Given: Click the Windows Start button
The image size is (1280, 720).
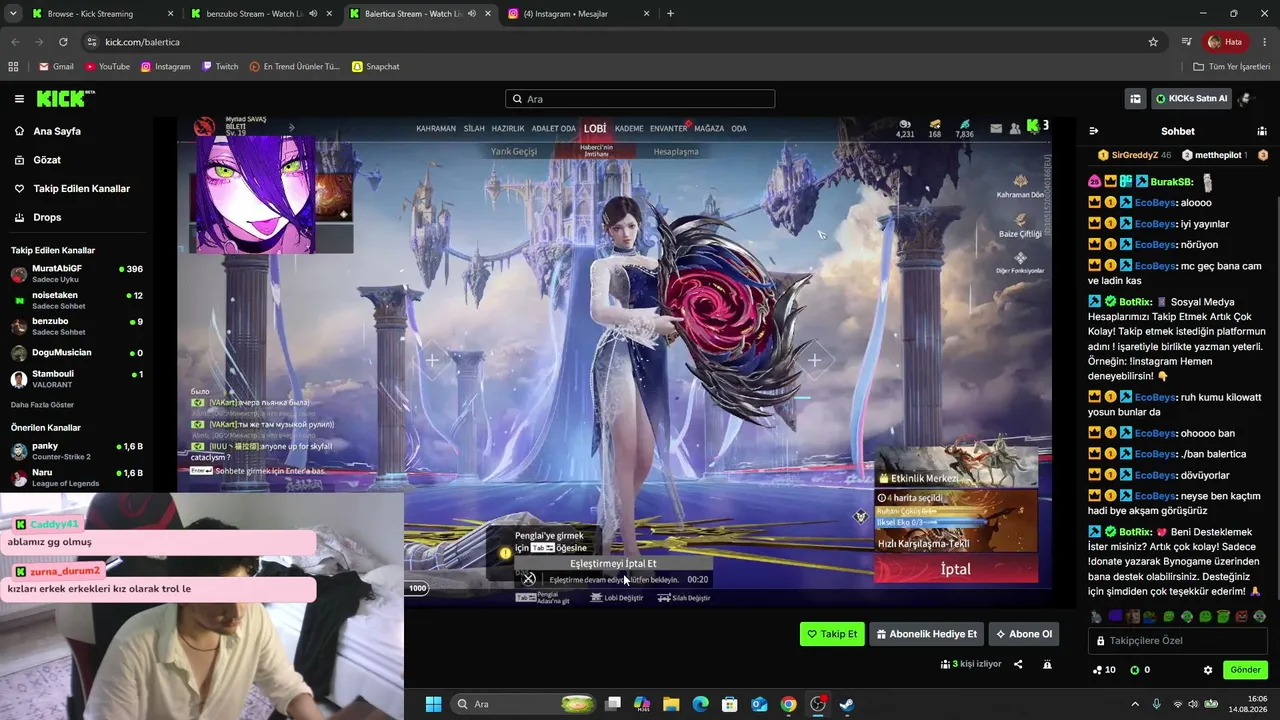Looking at the screenshot, I should 433,704.
